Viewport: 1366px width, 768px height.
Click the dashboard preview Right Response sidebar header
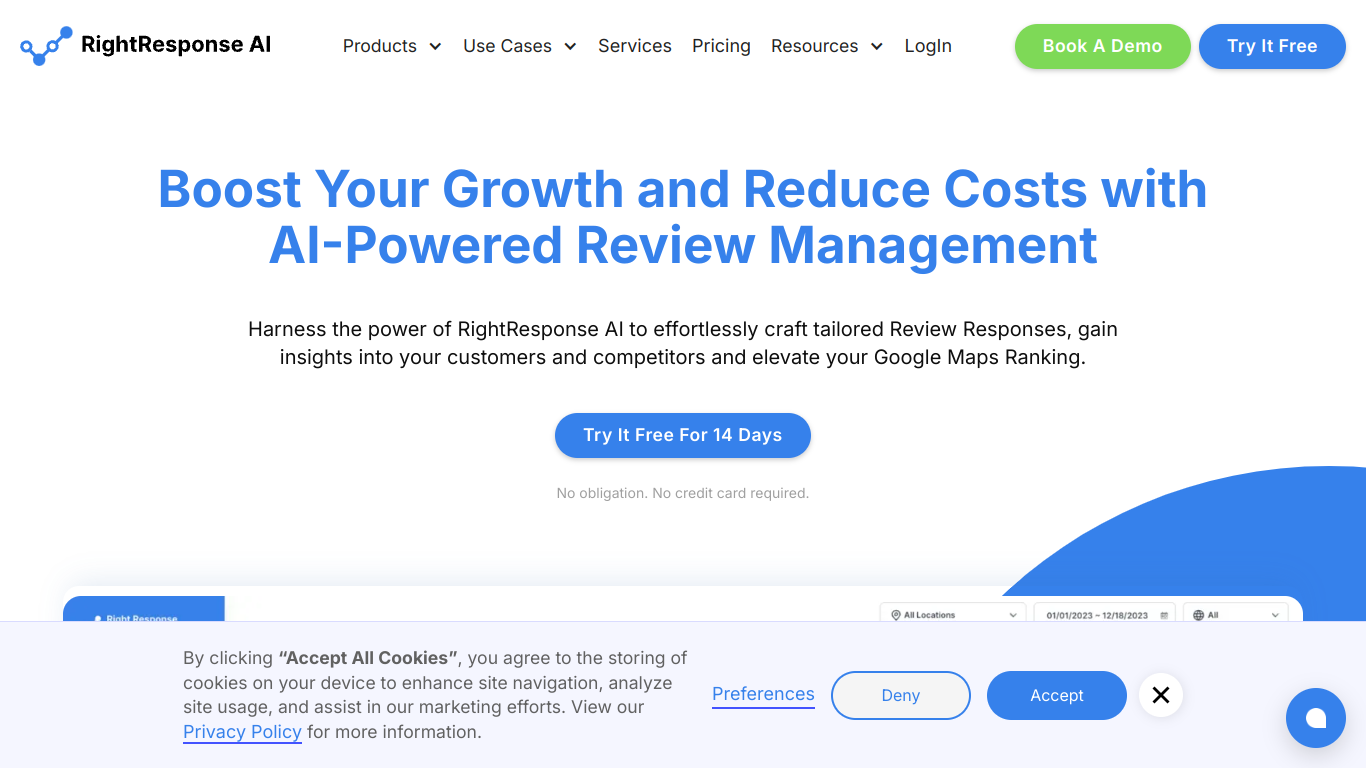[144, 609]
